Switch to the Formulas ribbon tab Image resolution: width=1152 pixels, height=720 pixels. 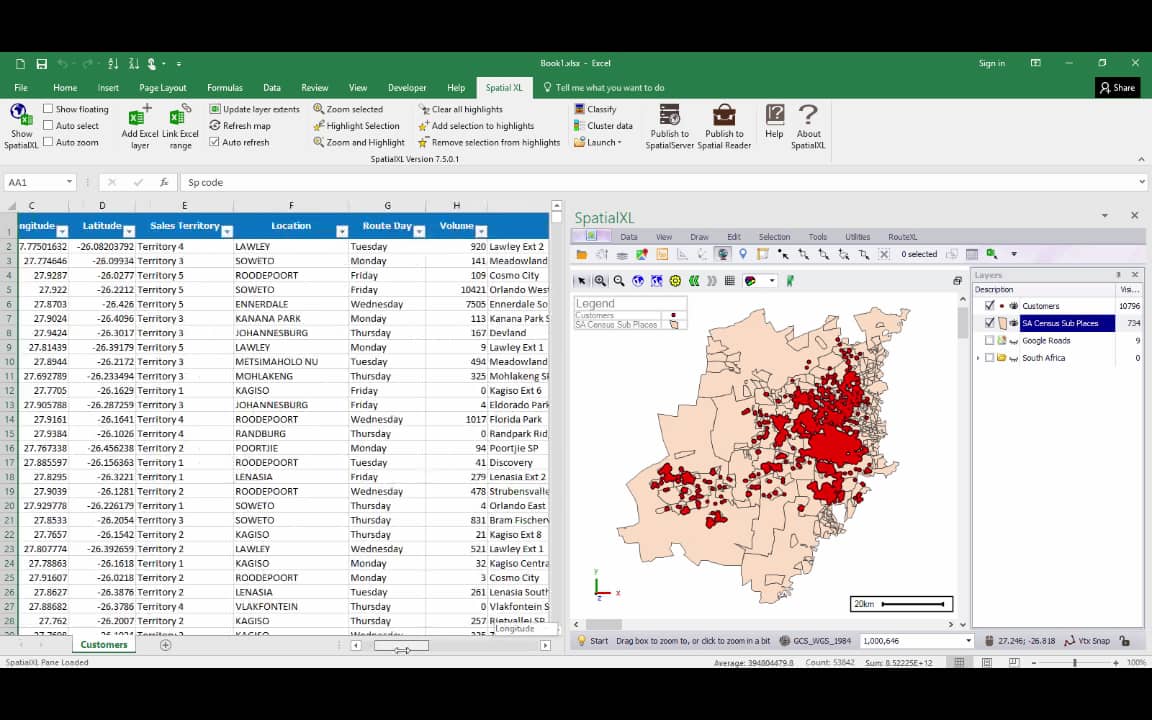[x=225, y=88]
